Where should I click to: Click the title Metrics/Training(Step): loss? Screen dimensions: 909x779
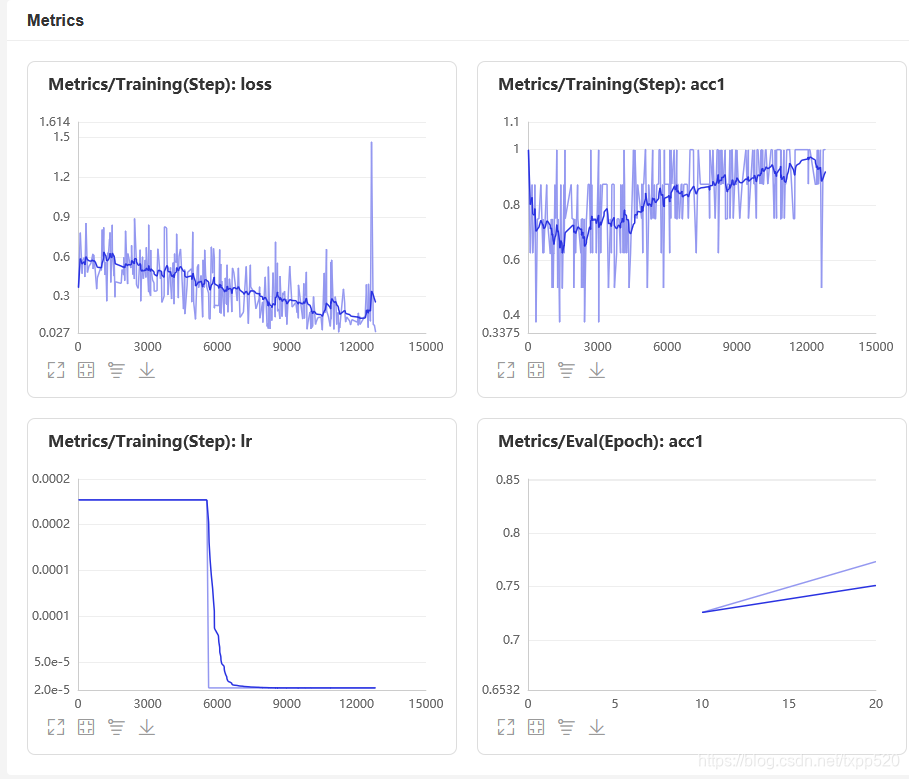pos(160,85)
